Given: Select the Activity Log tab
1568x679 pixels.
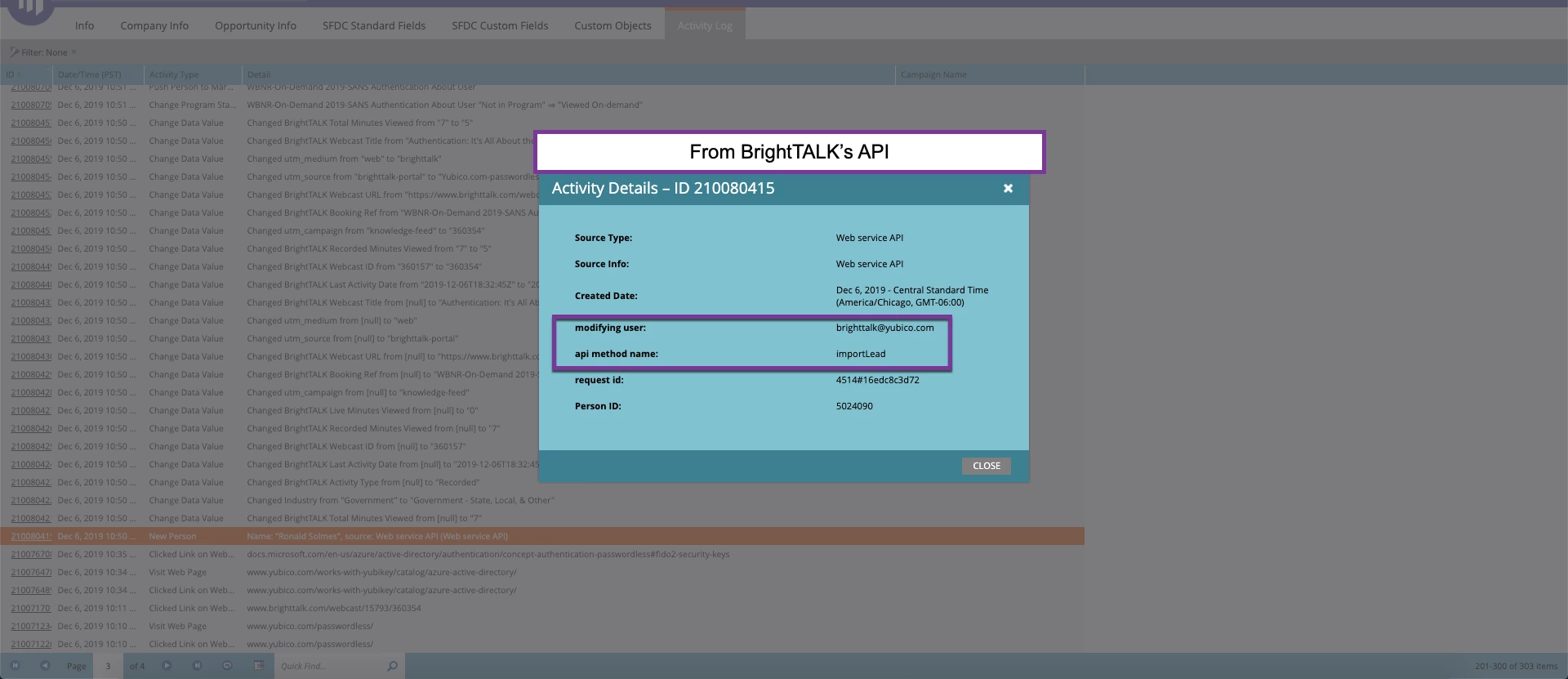Looking at the screenshot, I should coord(705,25).
